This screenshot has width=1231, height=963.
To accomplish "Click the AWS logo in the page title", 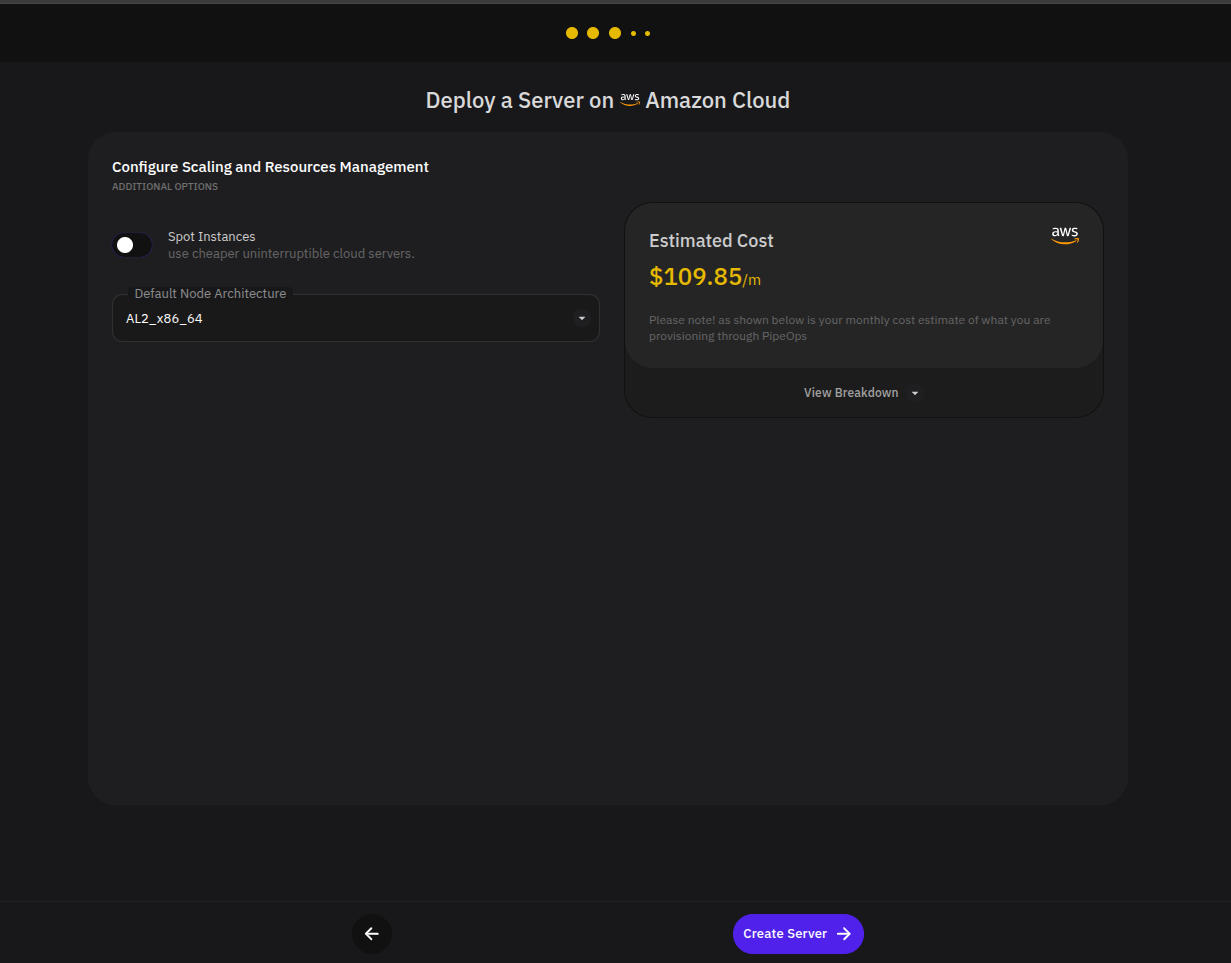I will [x=630, y=99].
